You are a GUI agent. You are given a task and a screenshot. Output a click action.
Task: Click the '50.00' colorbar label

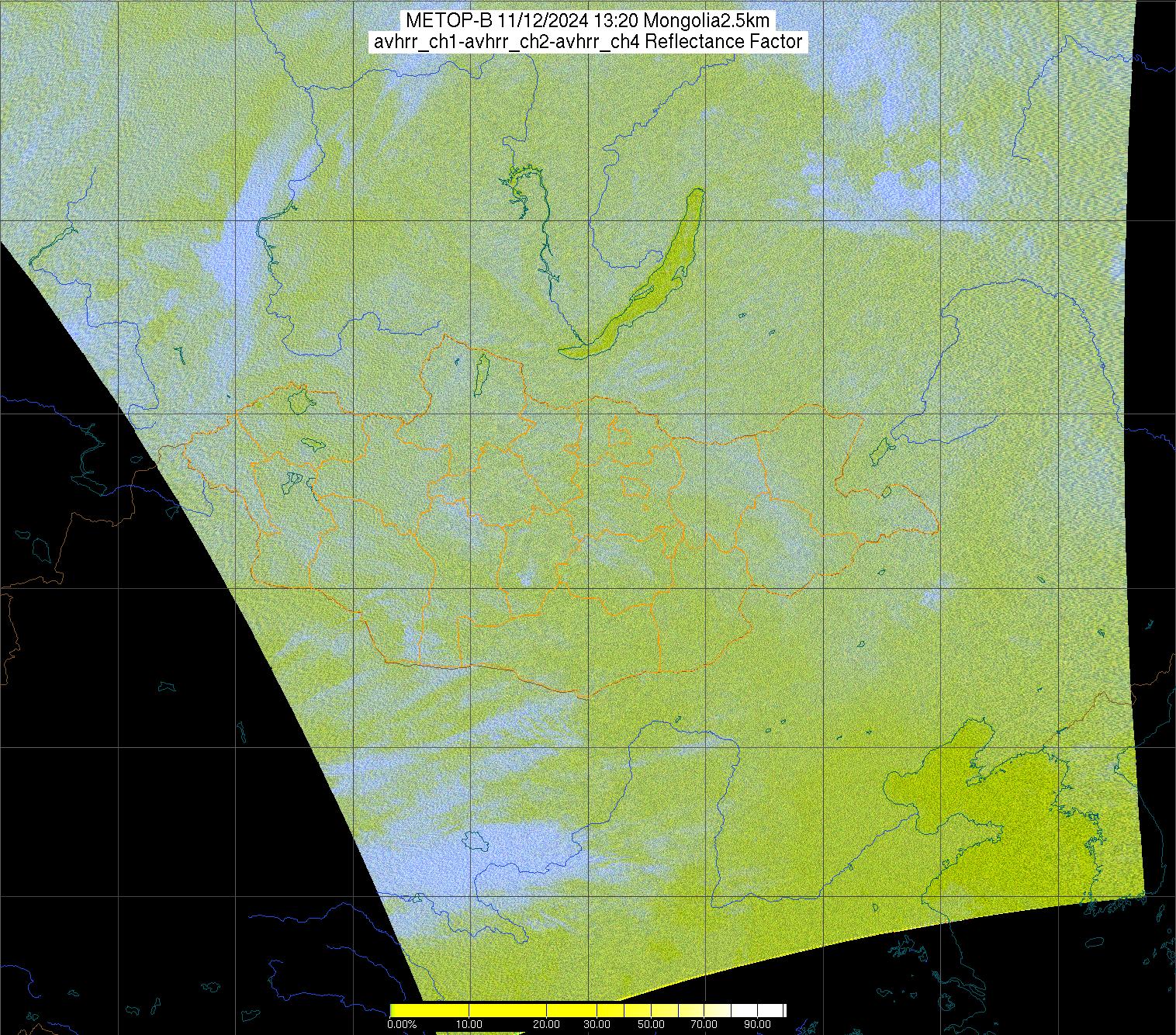coord(652,1024)
